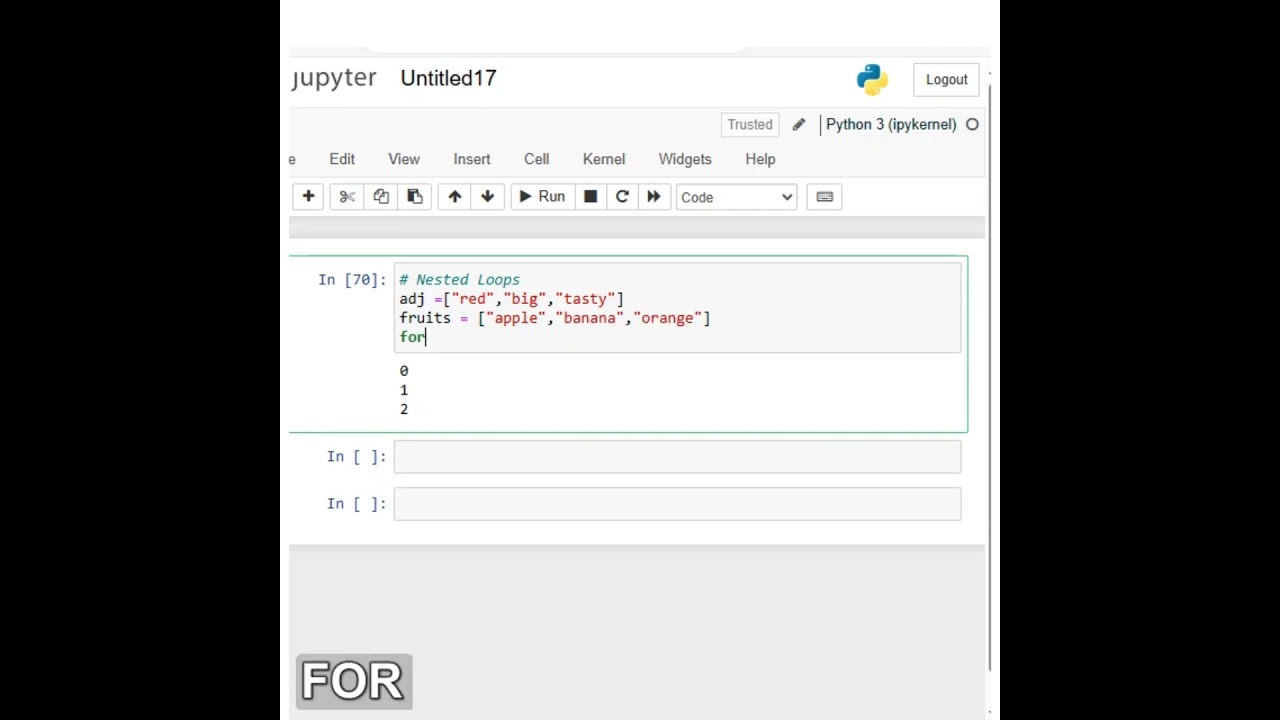Viewport: 1280px width, 720px height.
Task: Interrupt the kernel stop icon
Action: 590,197
